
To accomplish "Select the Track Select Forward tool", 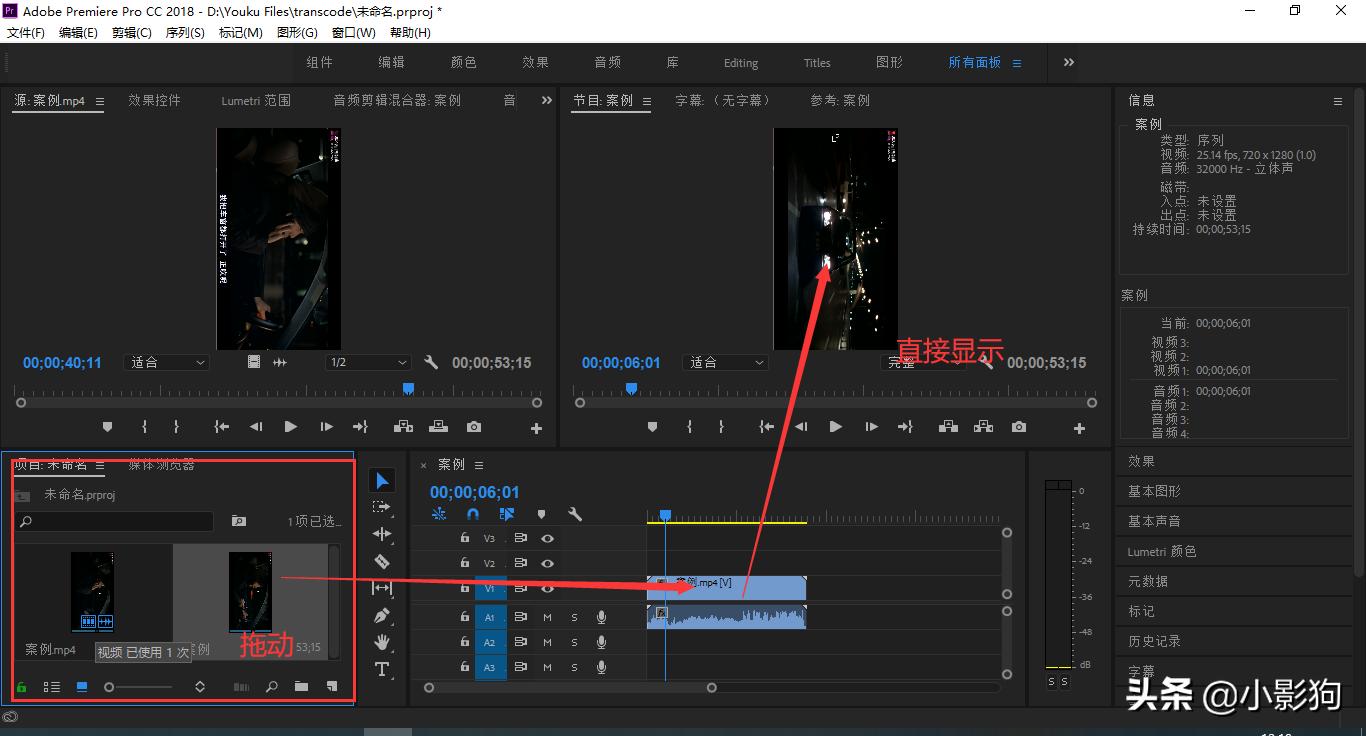I will [383, 507].
